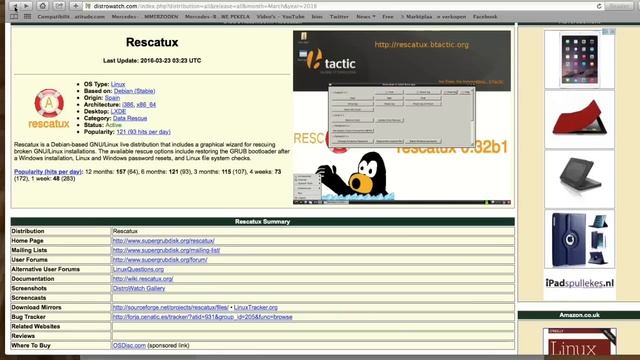Click the 'Where To Buy' row label

(x=31, y=345)
